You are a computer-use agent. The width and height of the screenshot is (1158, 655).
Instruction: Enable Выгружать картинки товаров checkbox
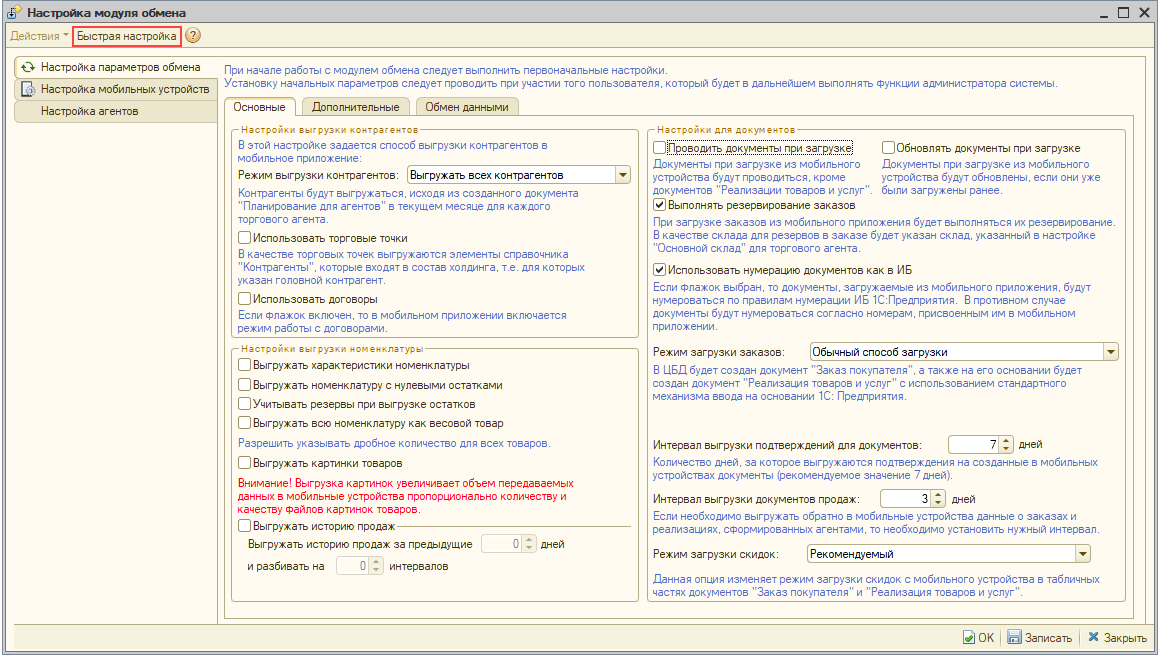click(244, 463)
